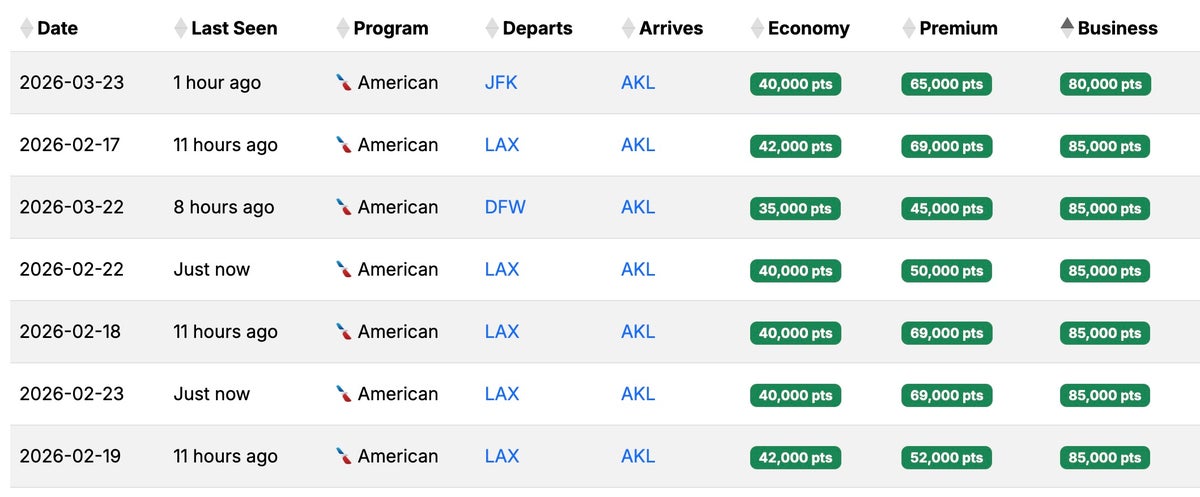The width and height of the screenshot is (1200, 497).
Task: Click American Airlines logo in the DFW row
Action: tap(344, 207)
